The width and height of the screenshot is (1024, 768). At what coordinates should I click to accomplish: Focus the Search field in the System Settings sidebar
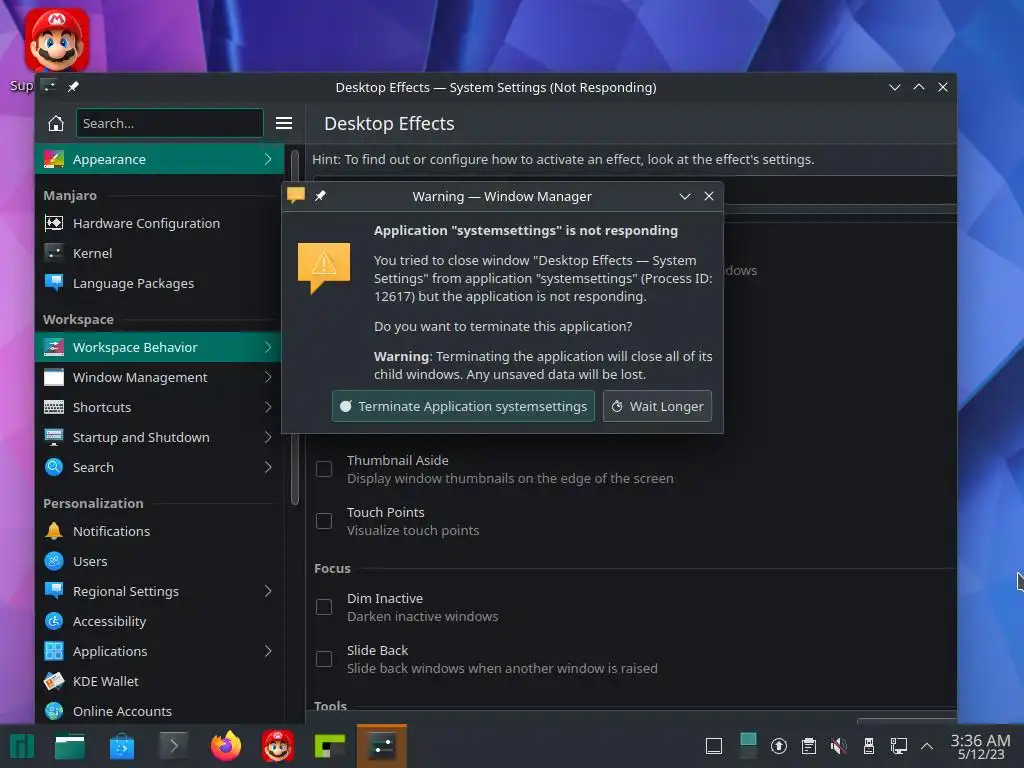coord(170,123)
